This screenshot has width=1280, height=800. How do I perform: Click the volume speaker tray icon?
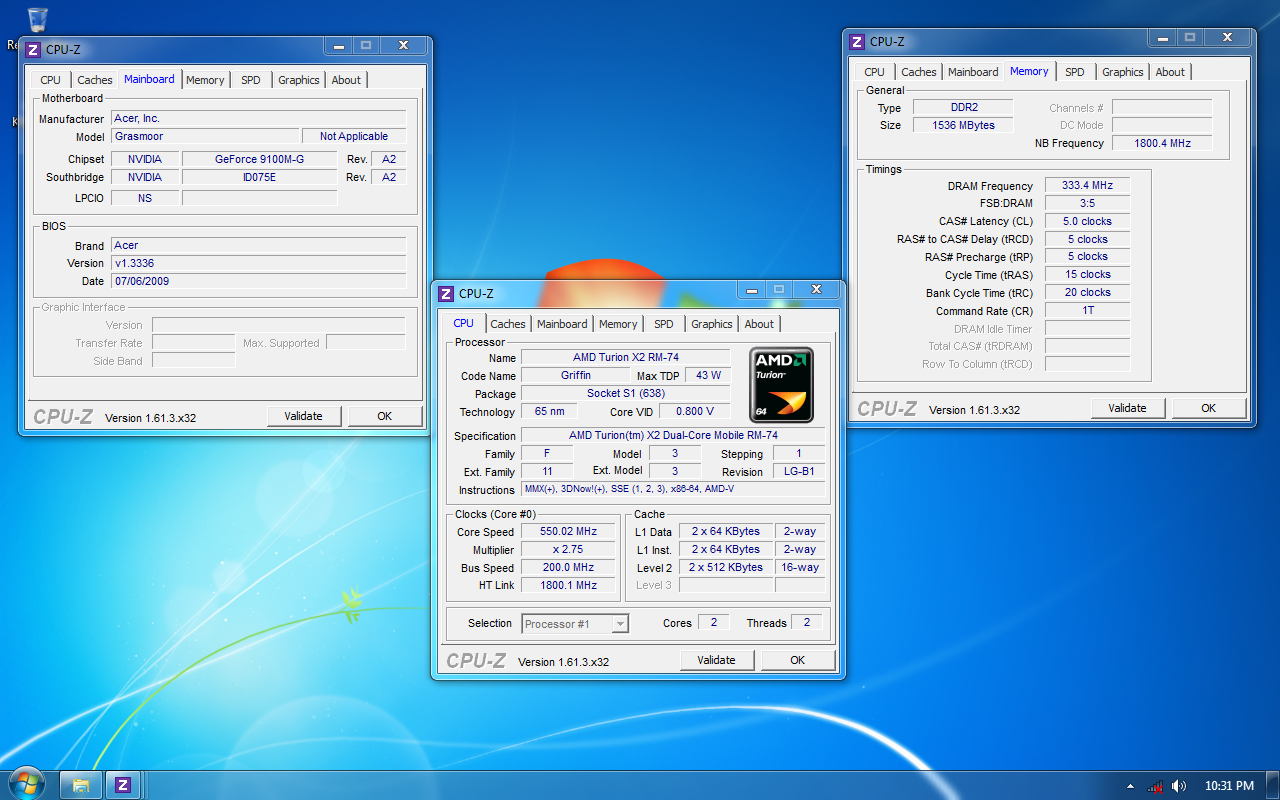(x=1179, y=786)
